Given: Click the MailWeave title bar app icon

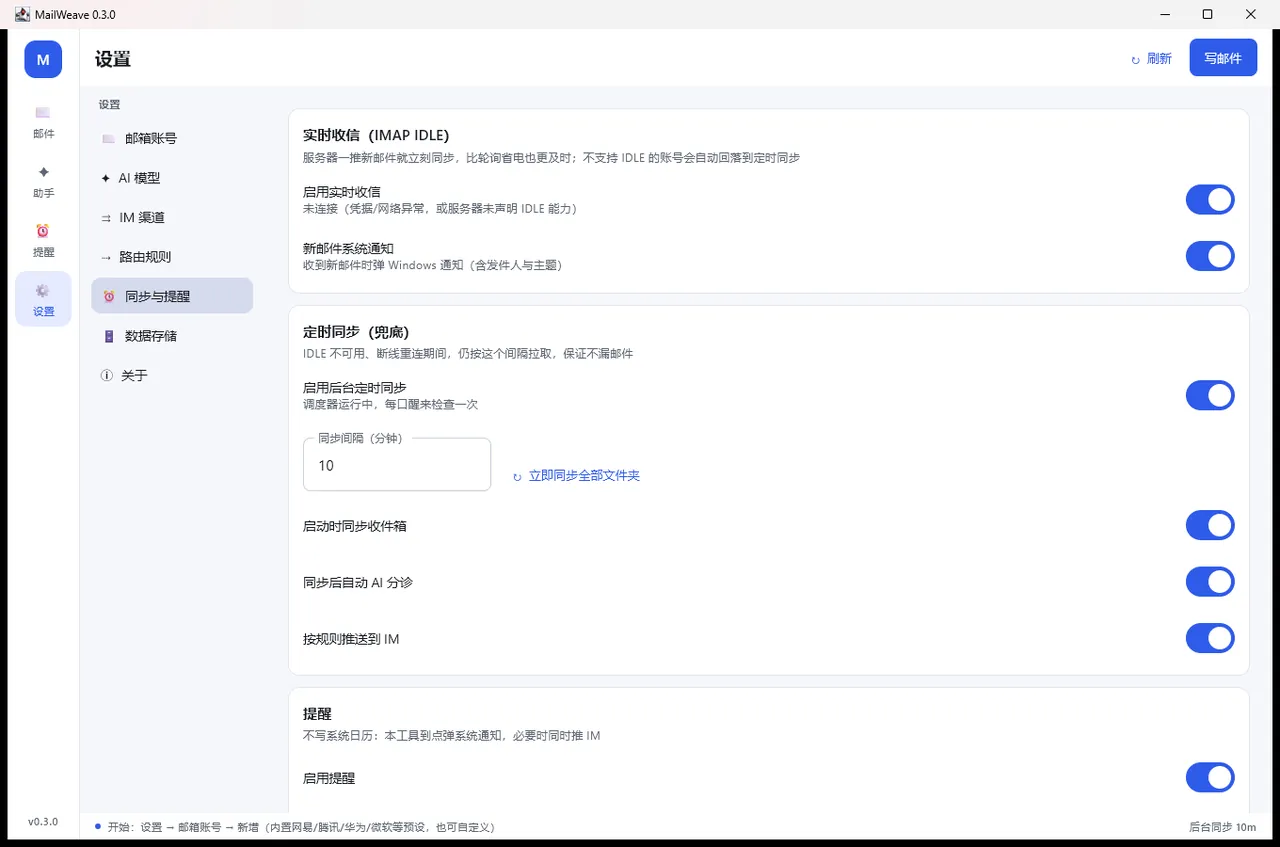Looking at the screenshot, I should (22, 14).
